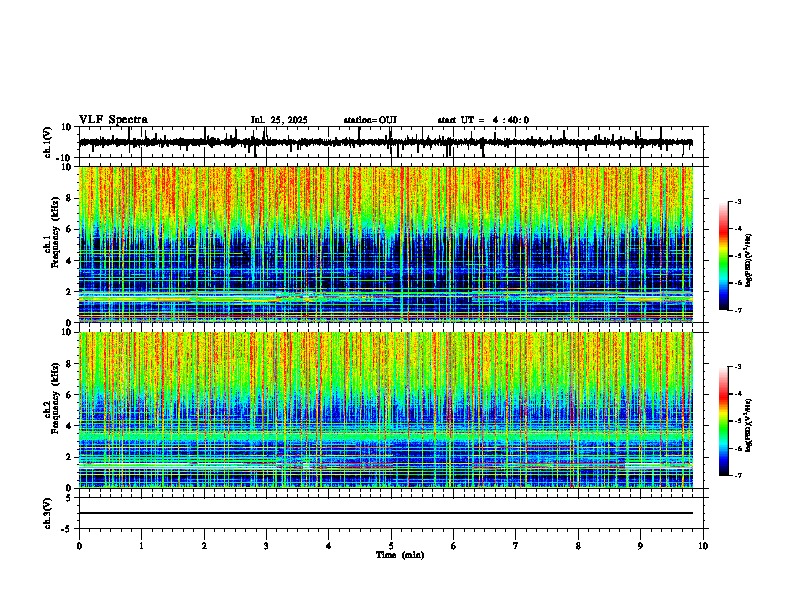
Task: Click the ch.1 voltage waveform trace panel
Action: click(x=391, y=142)
